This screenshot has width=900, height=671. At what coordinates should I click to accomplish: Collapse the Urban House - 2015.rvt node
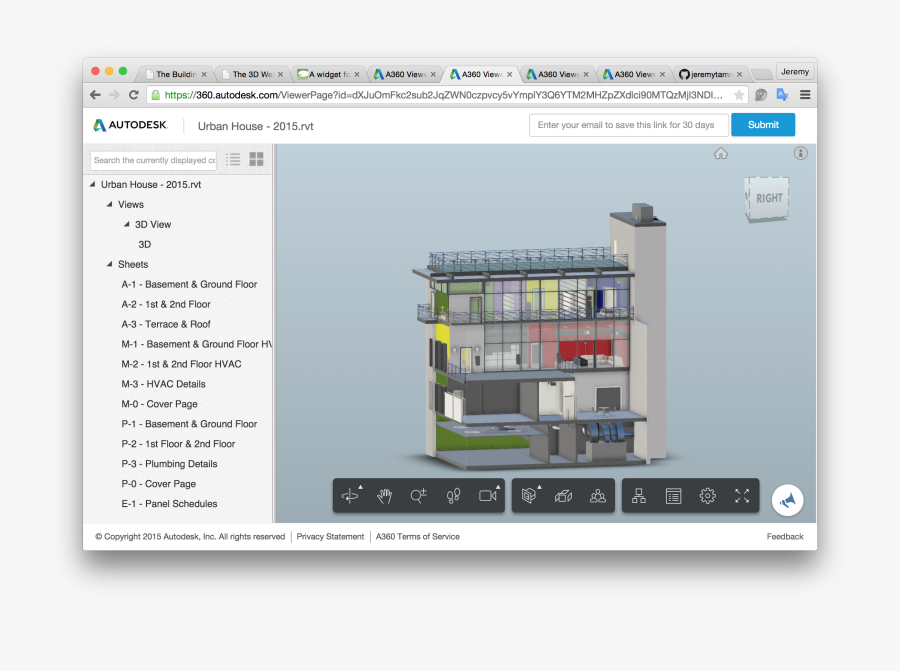click(x=93, y=184)
